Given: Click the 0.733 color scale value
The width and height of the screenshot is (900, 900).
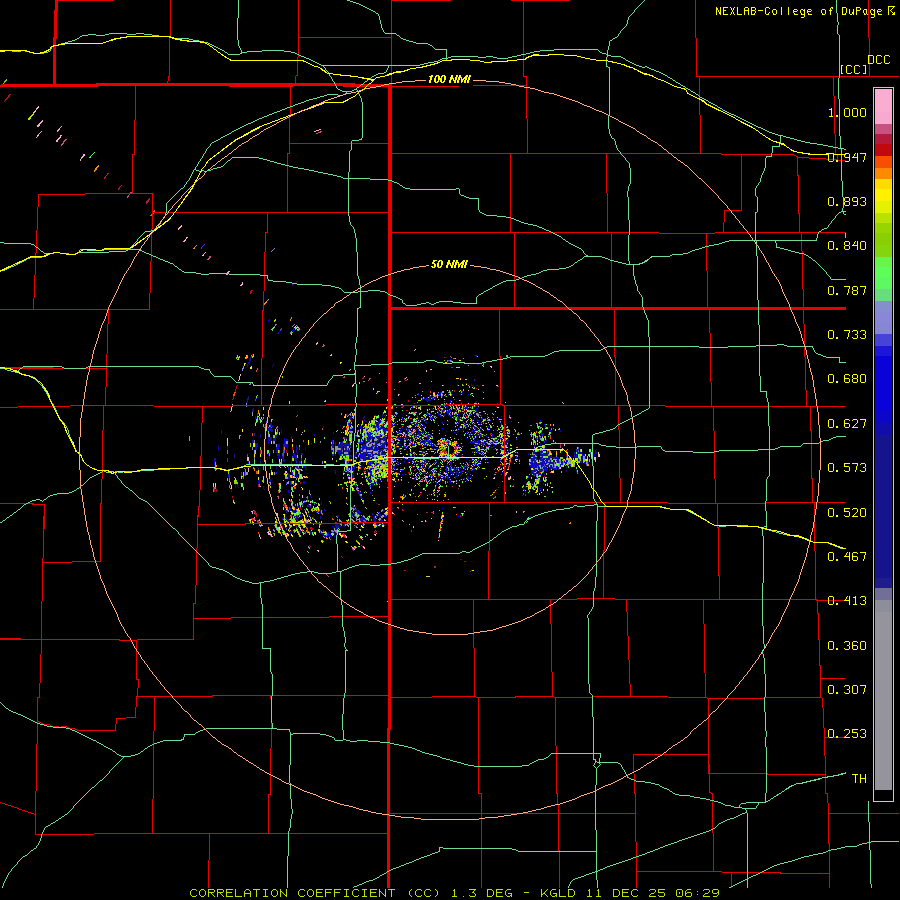Looking at the screenshot, I should tap(847, 335).
